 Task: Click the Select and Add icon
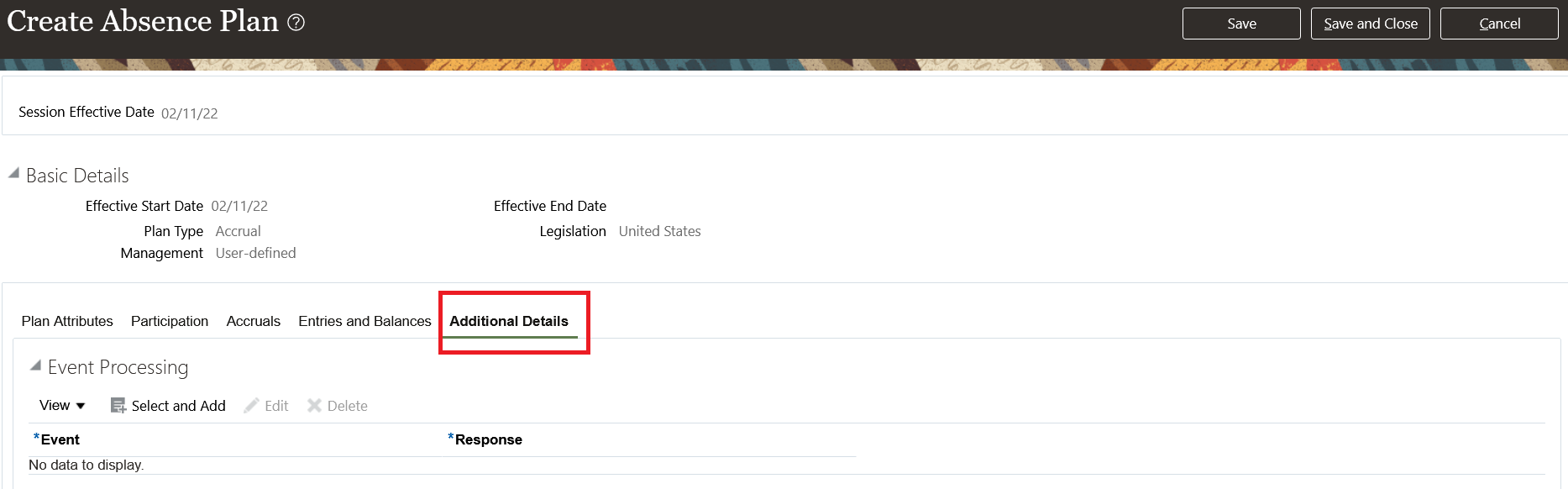(118, 406)
